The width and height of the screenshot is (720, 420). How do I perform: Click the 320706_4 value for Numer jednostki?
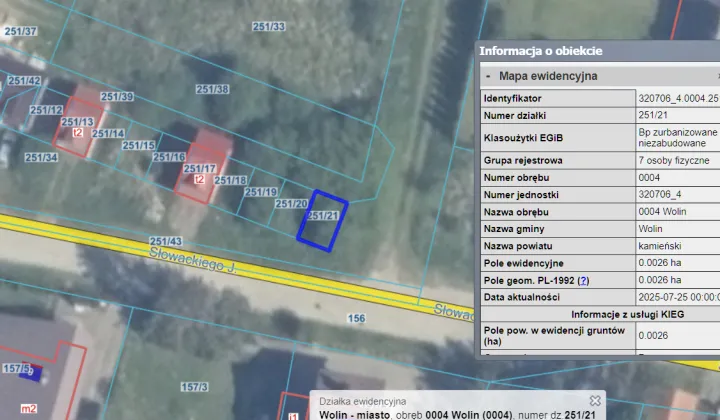pos(660,195)
